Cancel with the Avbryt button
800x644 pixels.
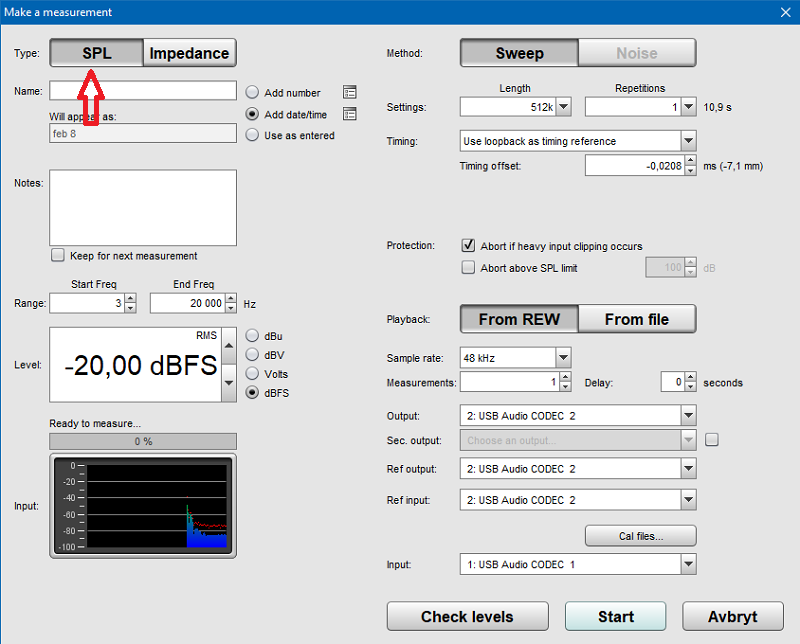click(x=733, y=616)
